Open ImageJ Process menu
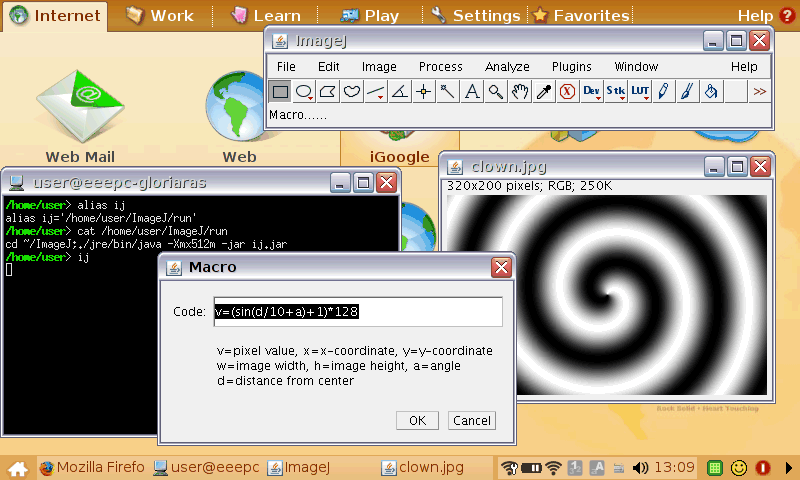Viewport: 800px width, 480px height. [x=440, y=67]
